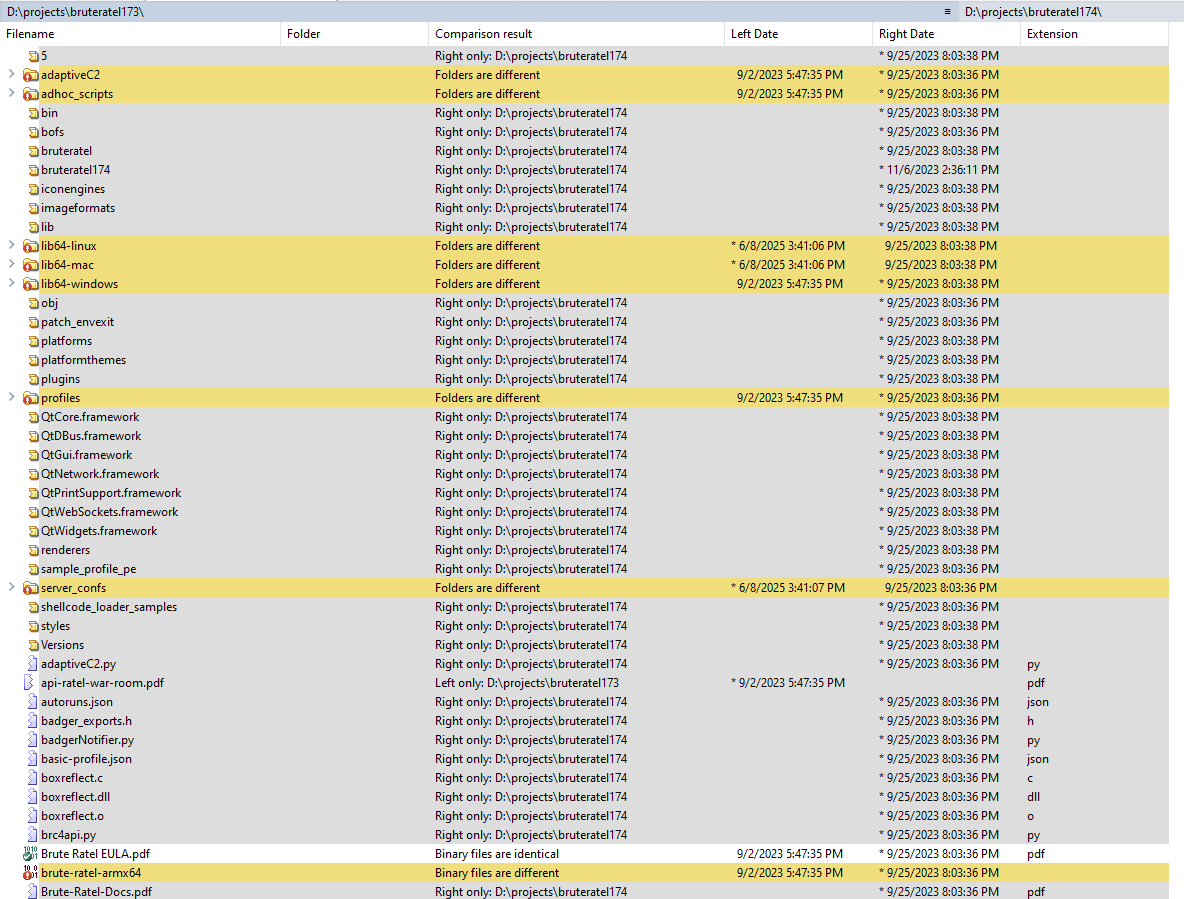Expand the lib64-windows folder
The height and width of the screenshot is (899, 1184).
(x=11, y=283)
